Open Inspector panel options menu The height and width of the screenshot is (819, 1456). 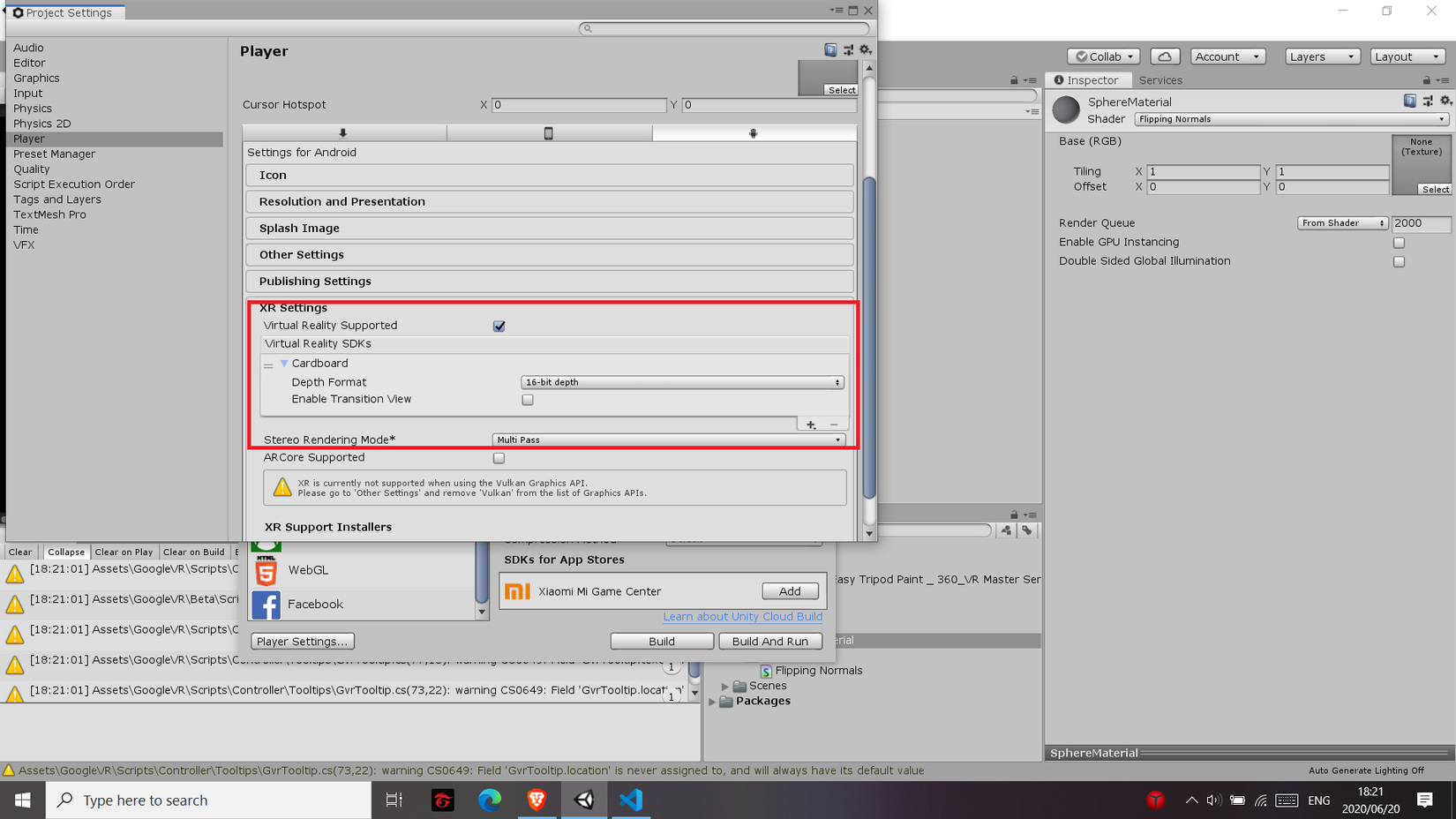point(1444,80)
